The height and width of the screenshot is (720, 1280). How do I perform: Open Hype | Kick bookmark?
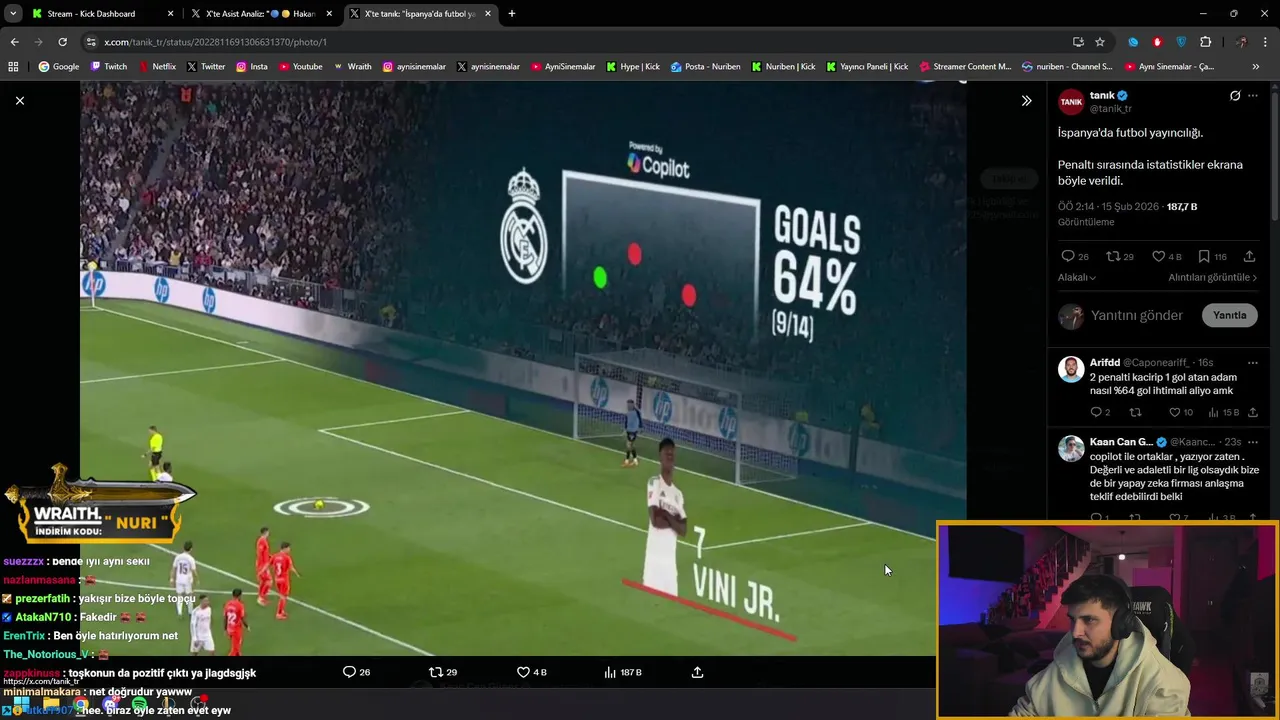[x=633, y=67]
